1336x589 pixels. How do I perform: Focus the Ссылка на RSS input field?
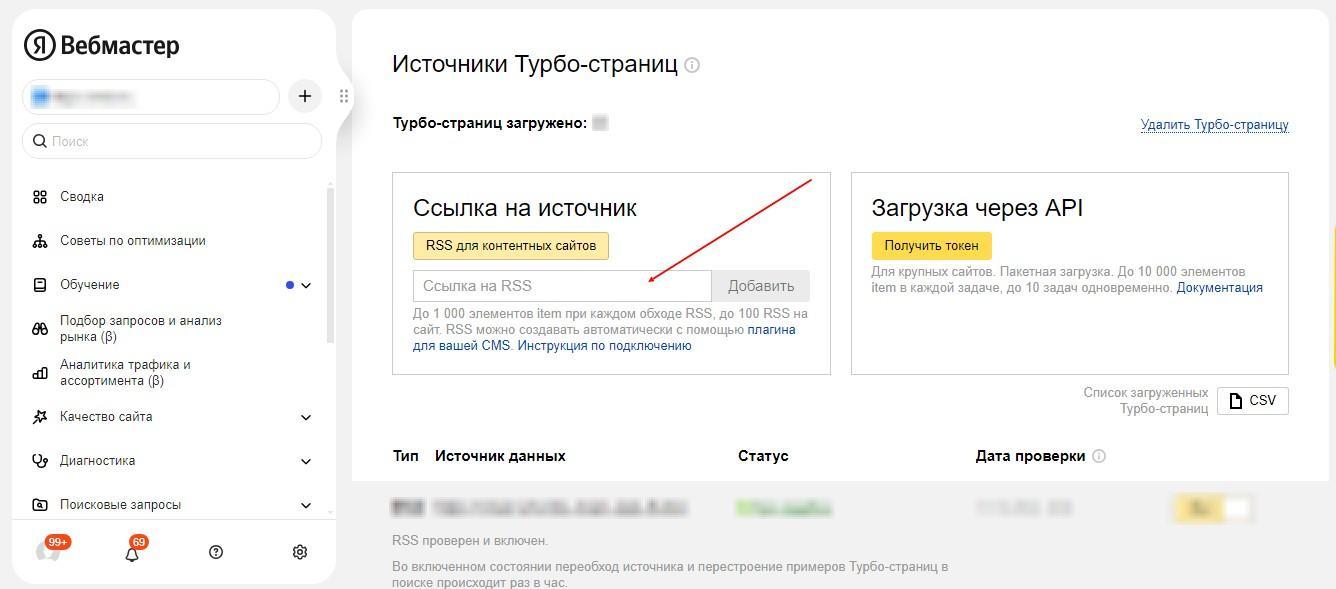click(x=562, y=286)
